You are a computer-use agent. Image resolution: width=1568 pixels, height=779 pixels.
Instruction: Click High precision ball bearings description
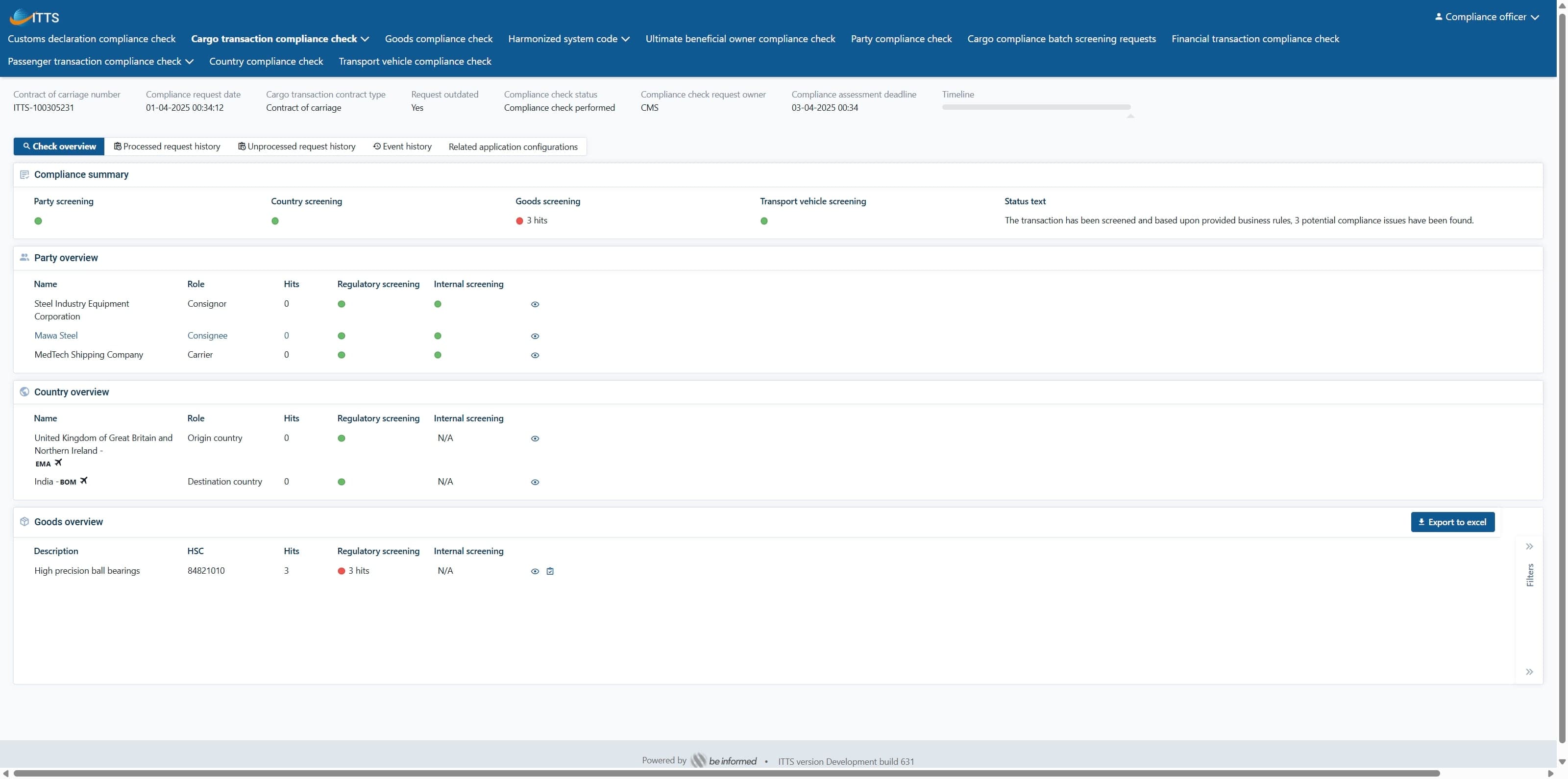tap(87, 570)
